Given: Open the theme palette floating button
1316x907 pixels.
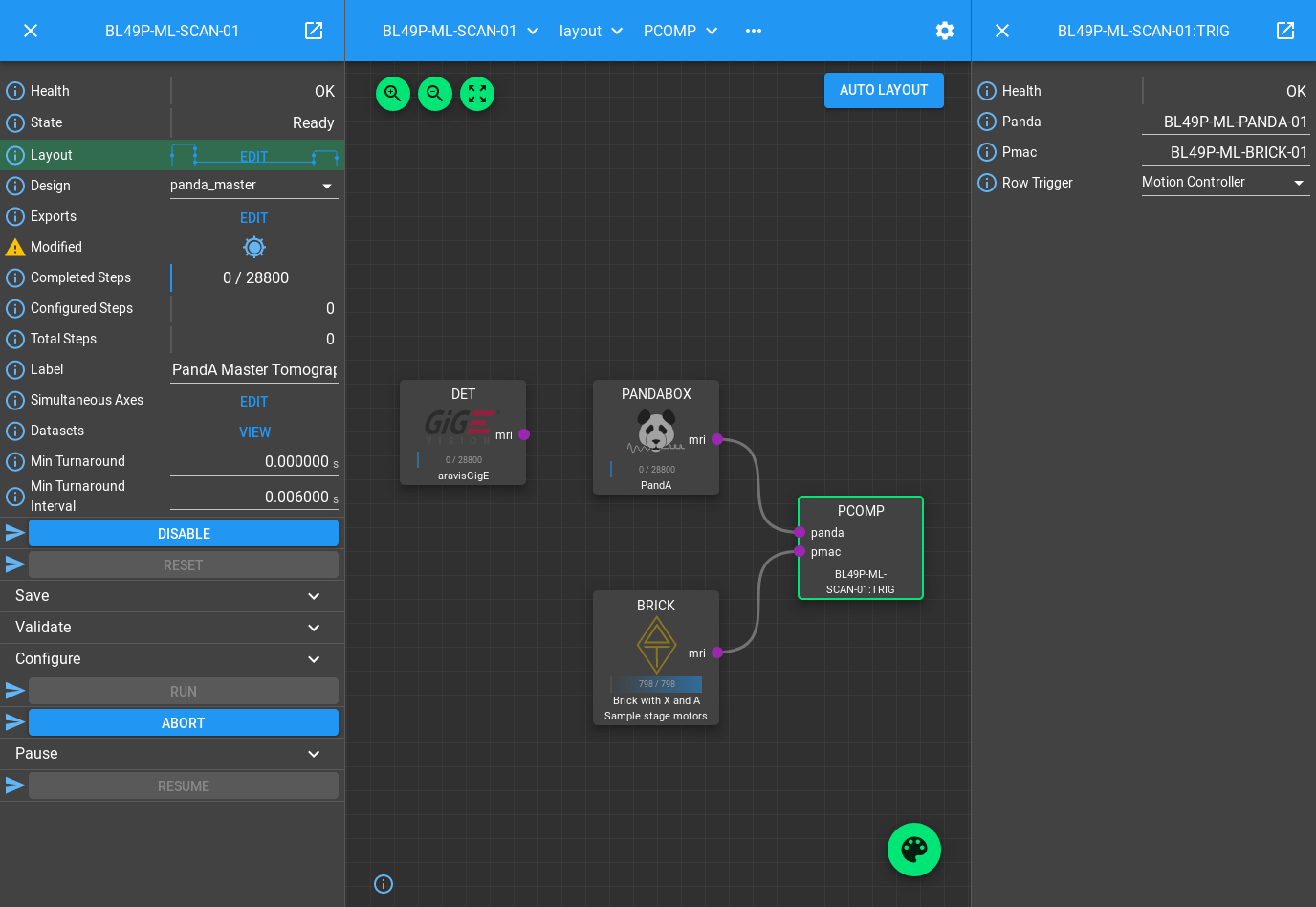Looking at the screenshot, I should [x=914, y=850].
